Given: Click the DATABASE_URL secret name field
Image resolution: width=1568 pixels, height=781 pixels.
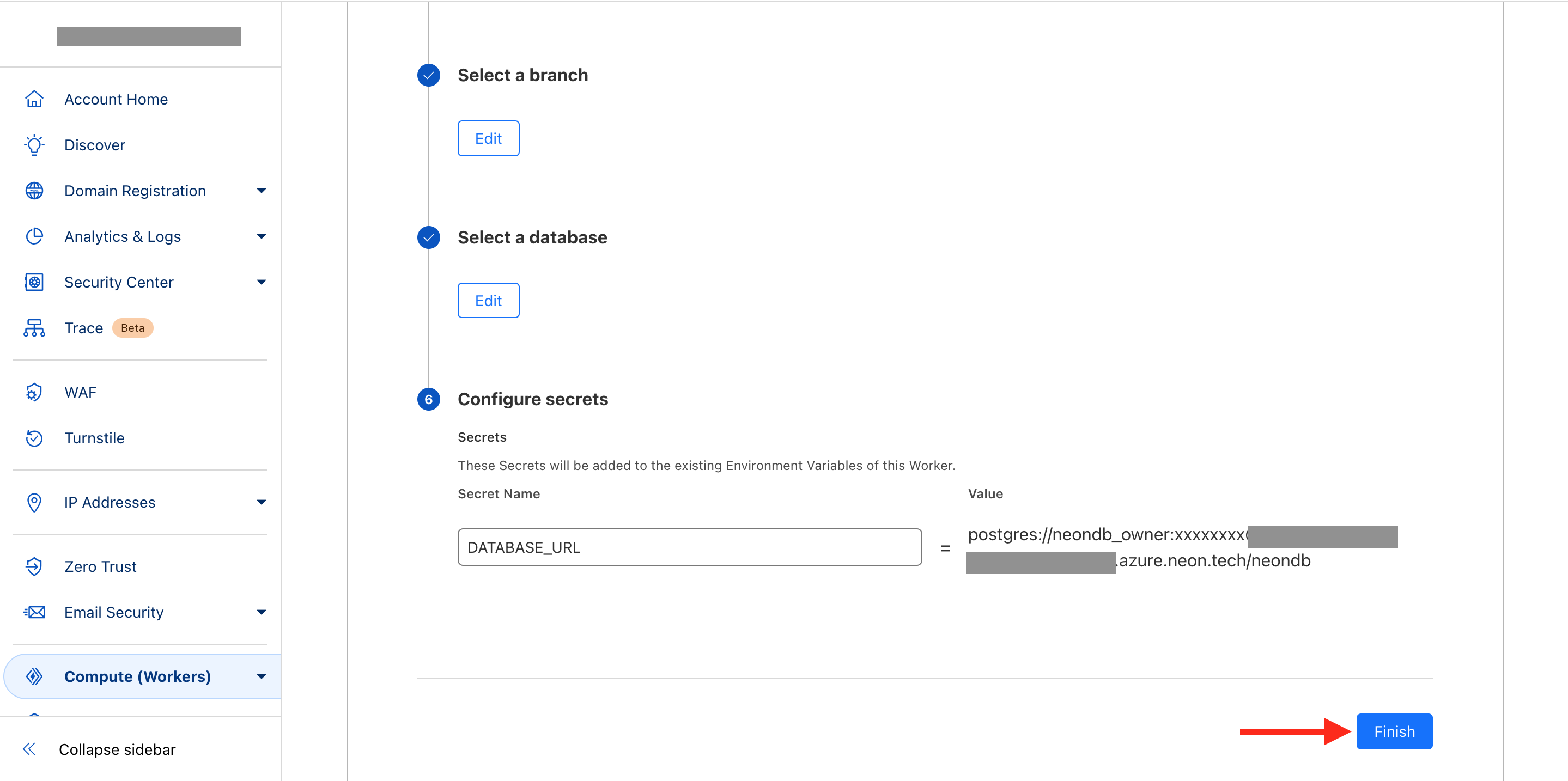Looking at the screenshot, I should tap(690, 547).
